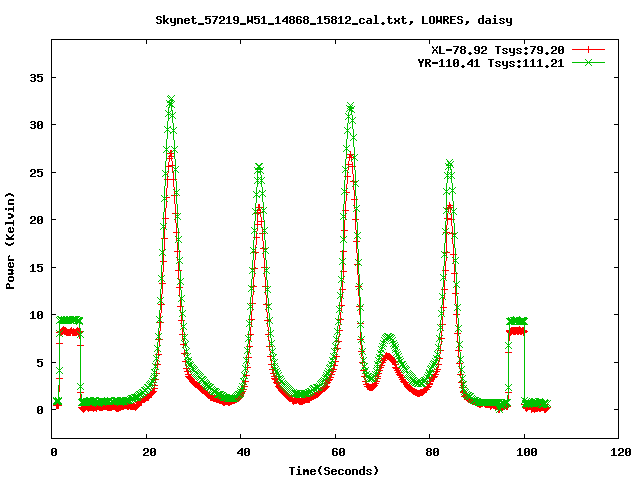Screen dimensions: 640x480
Task: Click the plot title 'Skynet_57219_W51_14868_15812_cal.txt, LOWRES, daisy'
Action: tap(334, 20)
